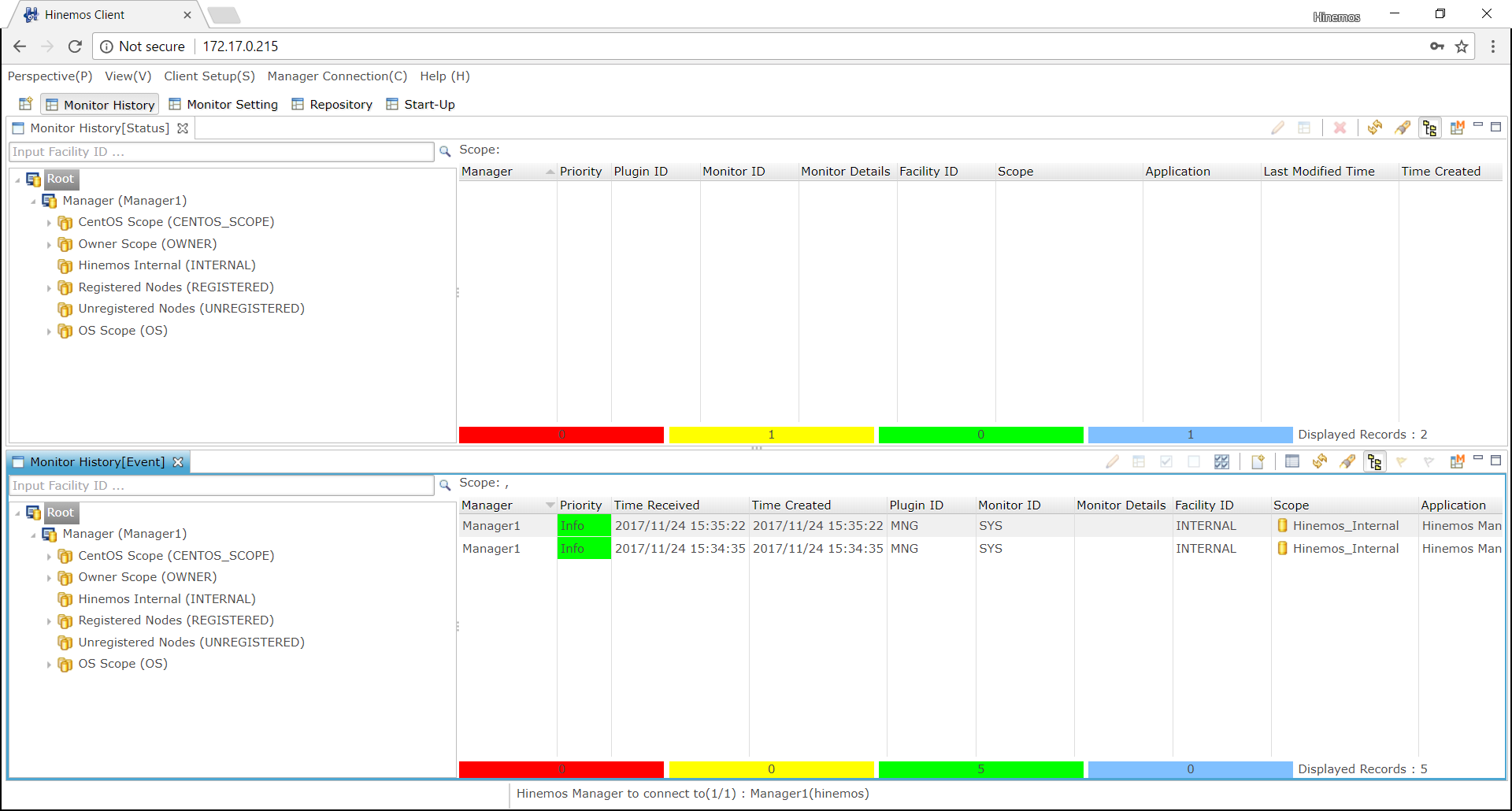Screen dimensions: 1512x811
Task: Expand CentOS Scope in the Status scope tree
Action: click(x=49, y=224)
